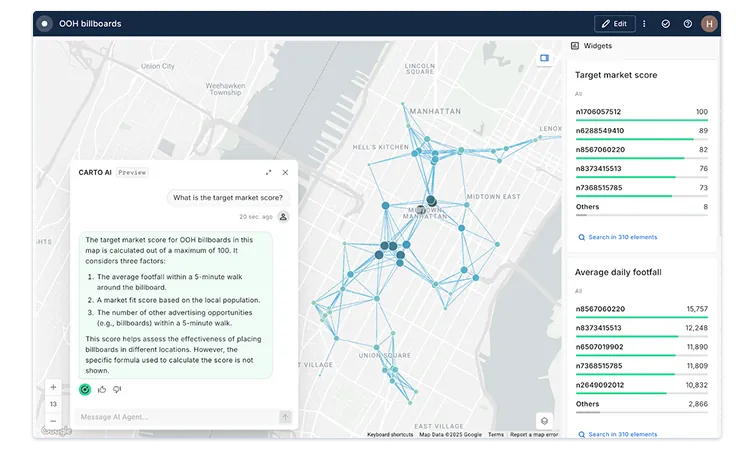754x450 pixels.
Task: Click the send message arrow button
Action: [x=284, y=417]
